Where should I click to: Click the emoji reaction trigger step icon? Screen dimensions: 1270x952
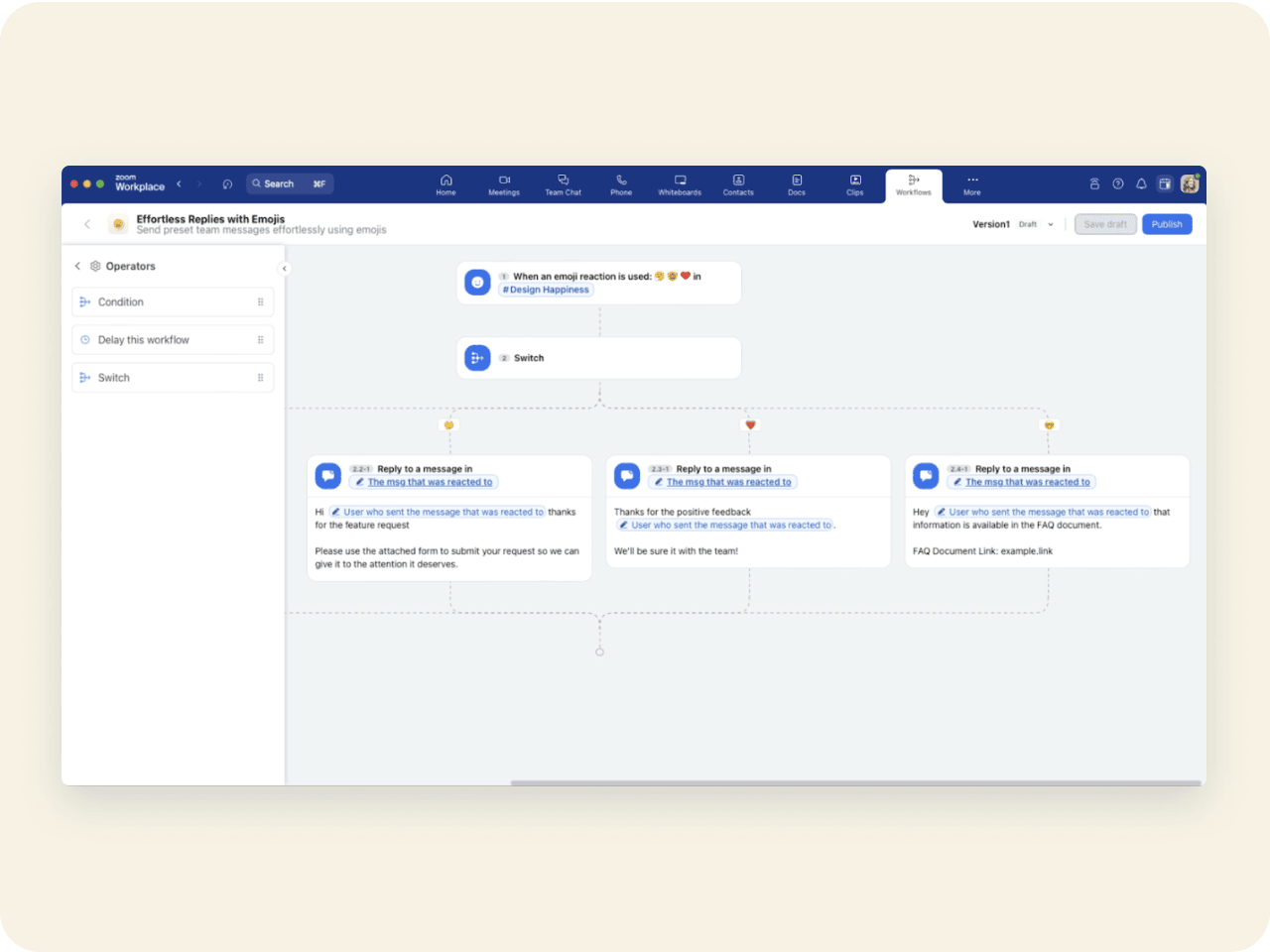(x=477, y=283)
